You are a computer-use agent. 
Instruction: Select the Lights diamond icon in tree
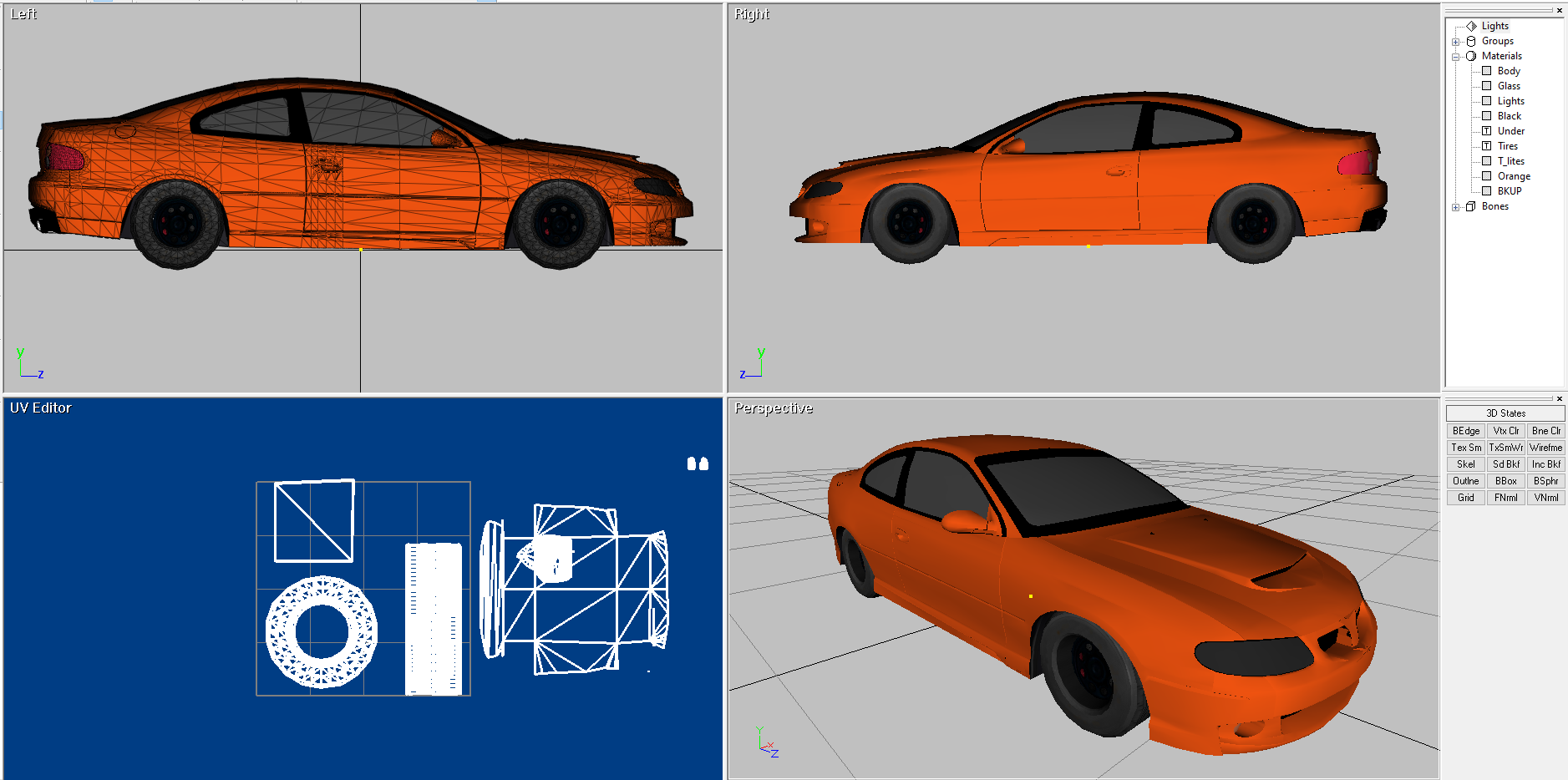(x=1471, y=26)
